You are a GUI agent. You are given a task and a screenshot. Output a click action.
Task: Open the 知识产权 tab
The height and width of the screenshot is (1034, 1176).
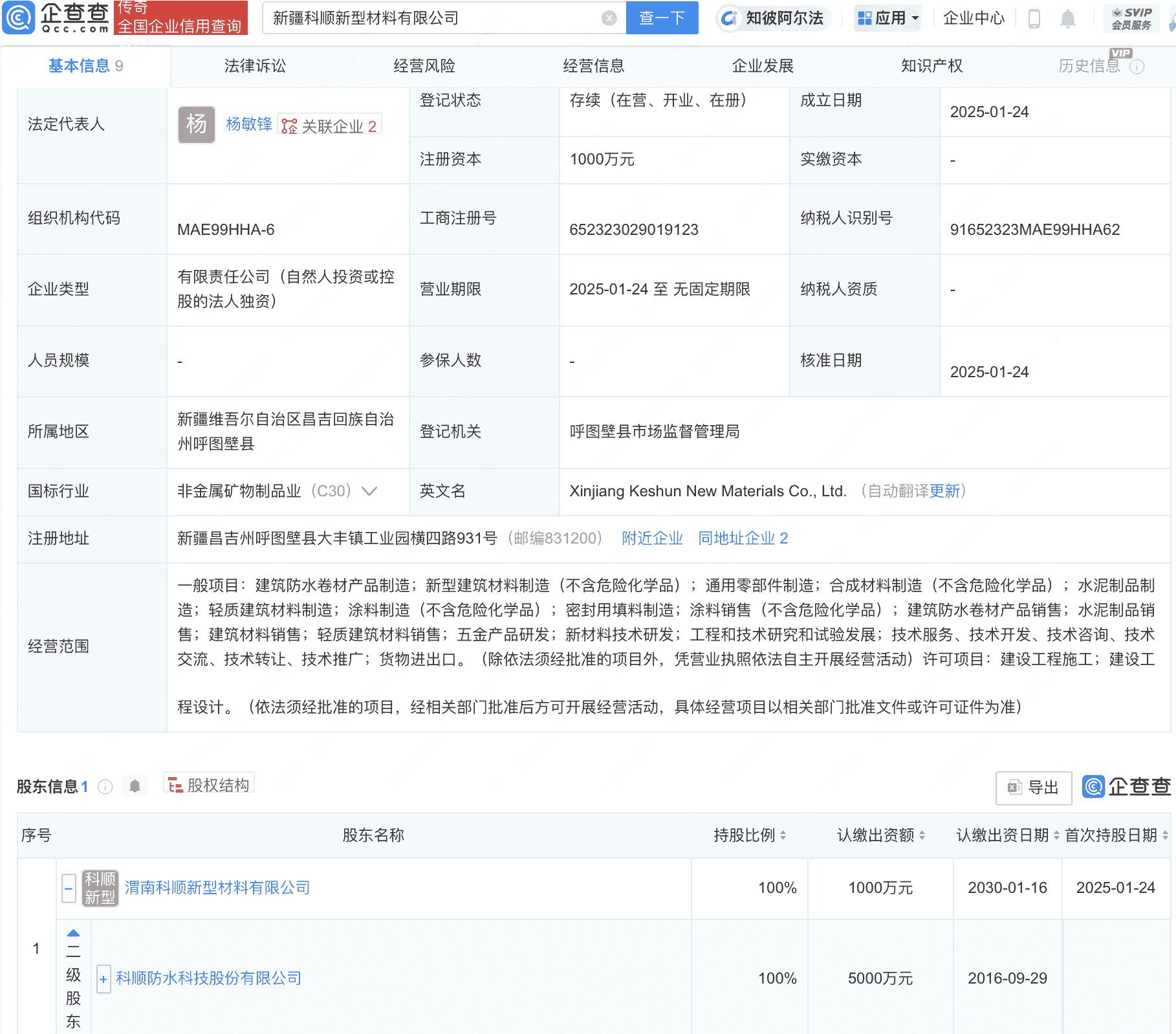tap(930, 65)
